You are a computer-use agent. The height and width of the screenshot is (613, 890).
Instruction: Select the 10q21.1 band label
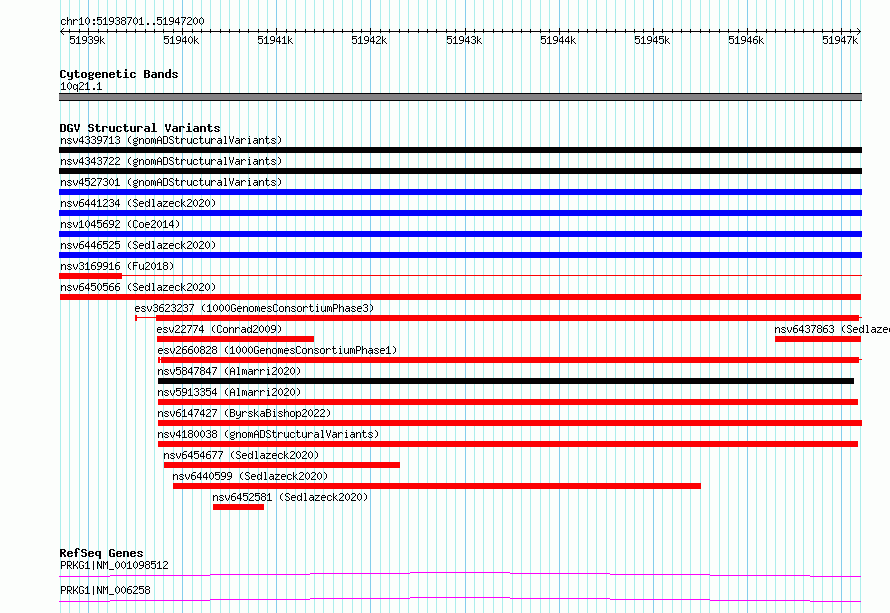click(81, 86)
